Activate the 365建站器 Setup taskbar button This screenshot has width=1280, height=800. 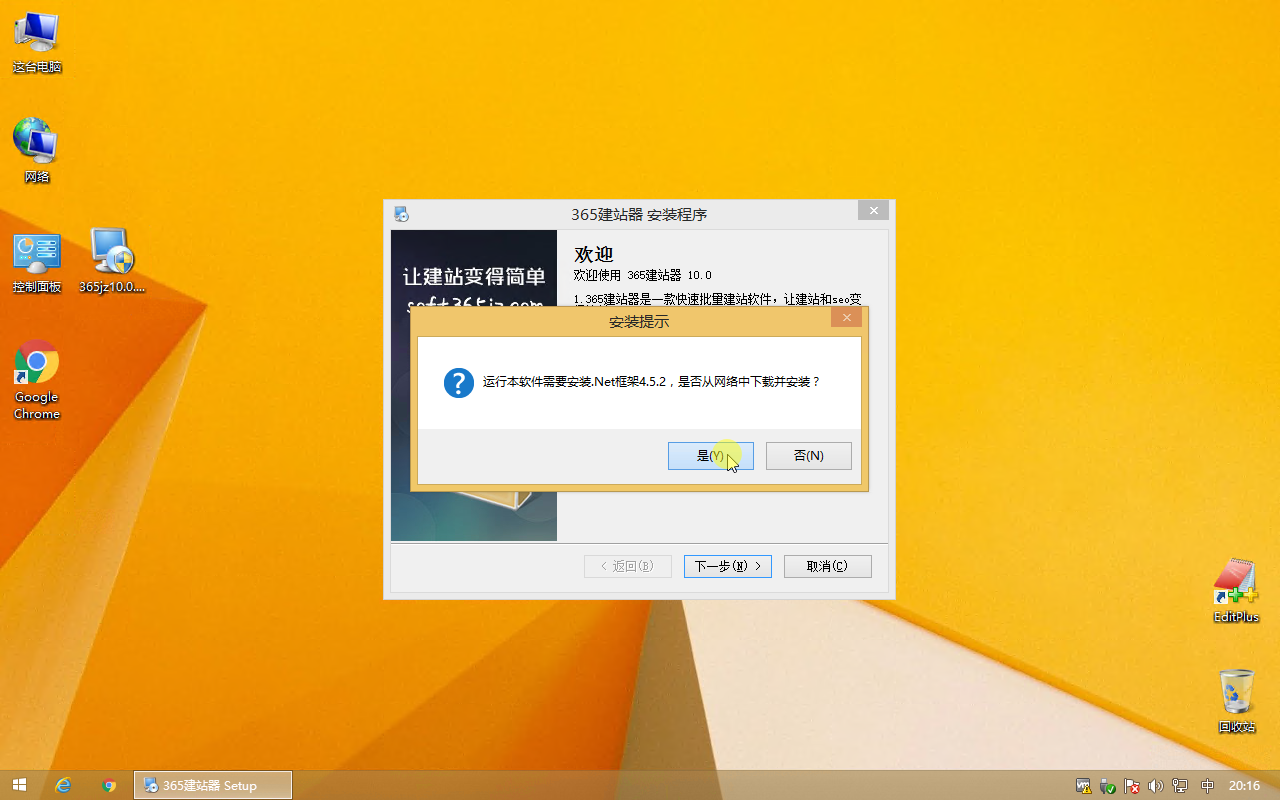click(x=213, y=785)
